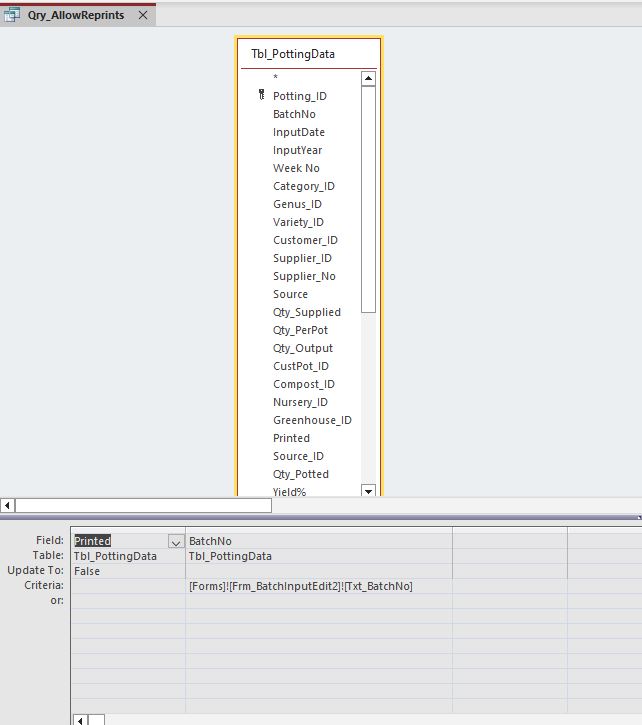This screenshot has width=642, height=725.
Task: Click the field list scroll down arrow
Action: click(x=368, y=491)
